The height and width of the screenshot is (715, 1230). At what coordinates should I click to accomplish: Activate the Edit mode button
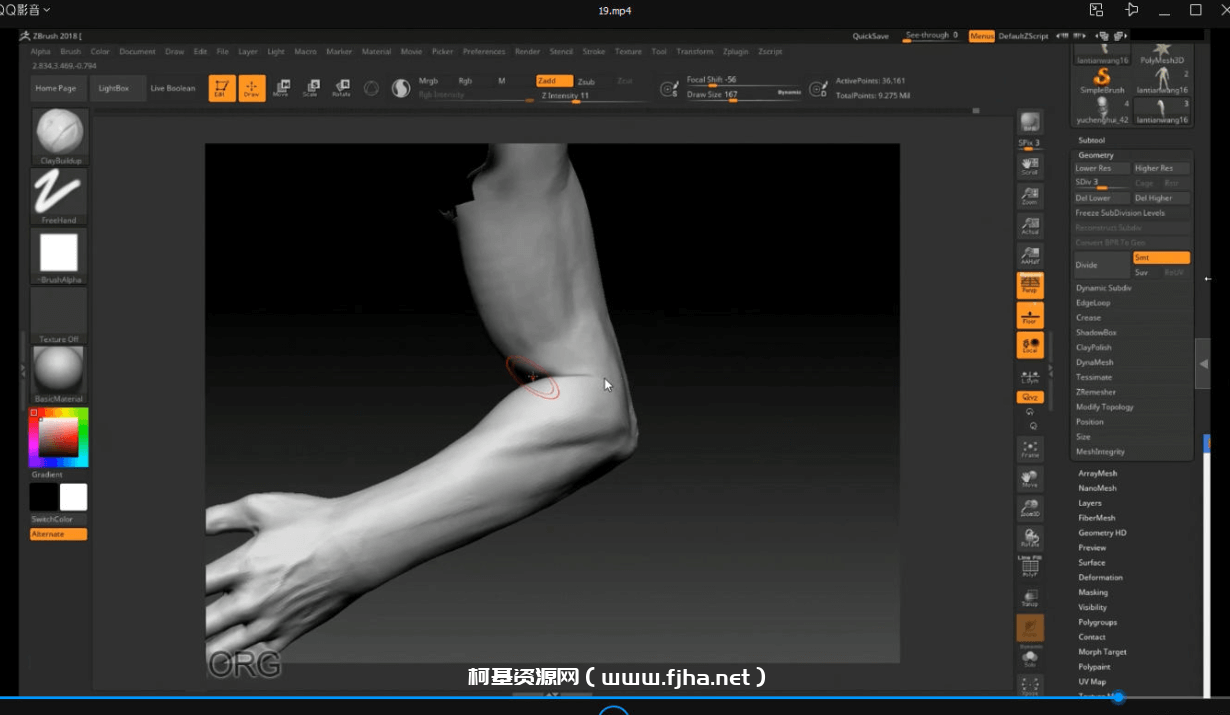point(222,89)
